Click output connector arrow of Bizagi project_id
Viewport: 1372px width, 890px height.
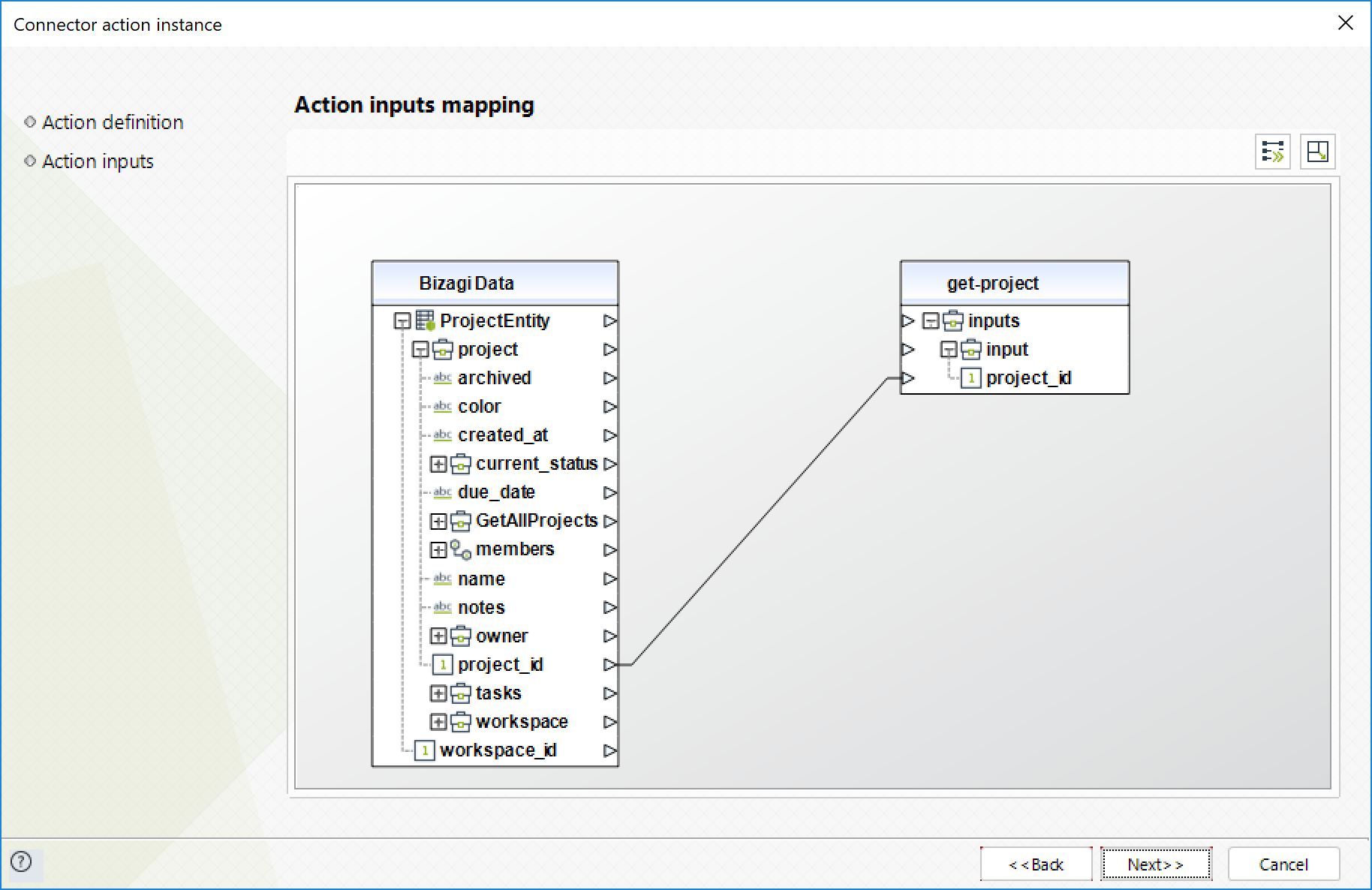pyautogui.click(x=610, y=664)
